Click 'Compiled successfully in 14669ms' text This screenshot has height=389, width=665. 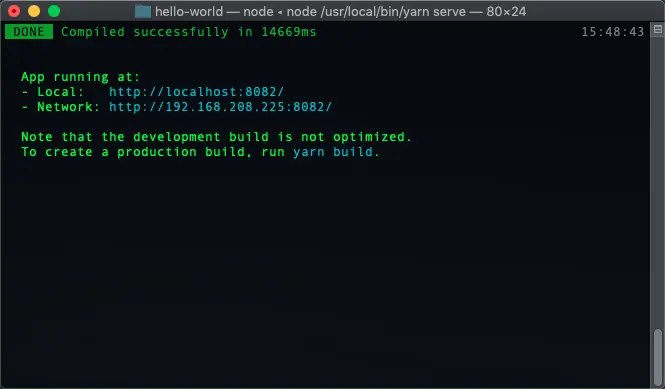pos(189,32)
